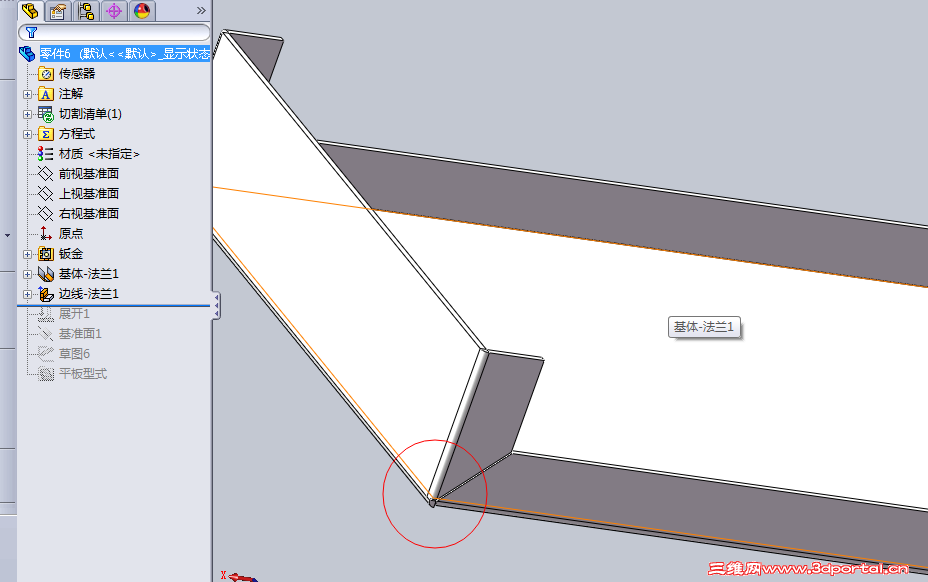Viewport: 928px width, 582px height.
Task: Select the 上视基准面 top plane
Action: (89, 194)
